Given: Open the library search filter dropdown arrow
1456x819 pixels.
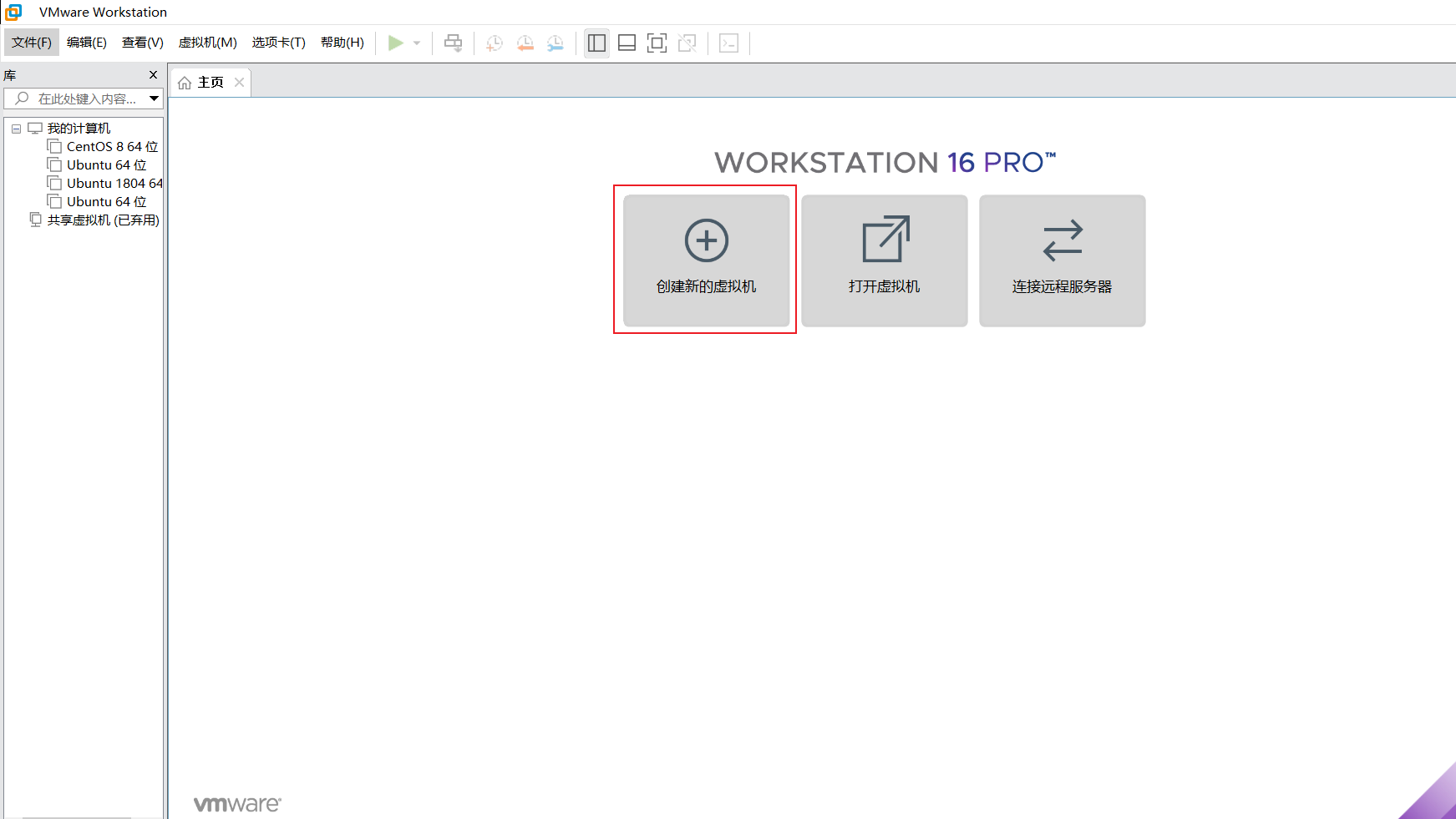Looking at the screenshot, I should click(x=155, y=99).
